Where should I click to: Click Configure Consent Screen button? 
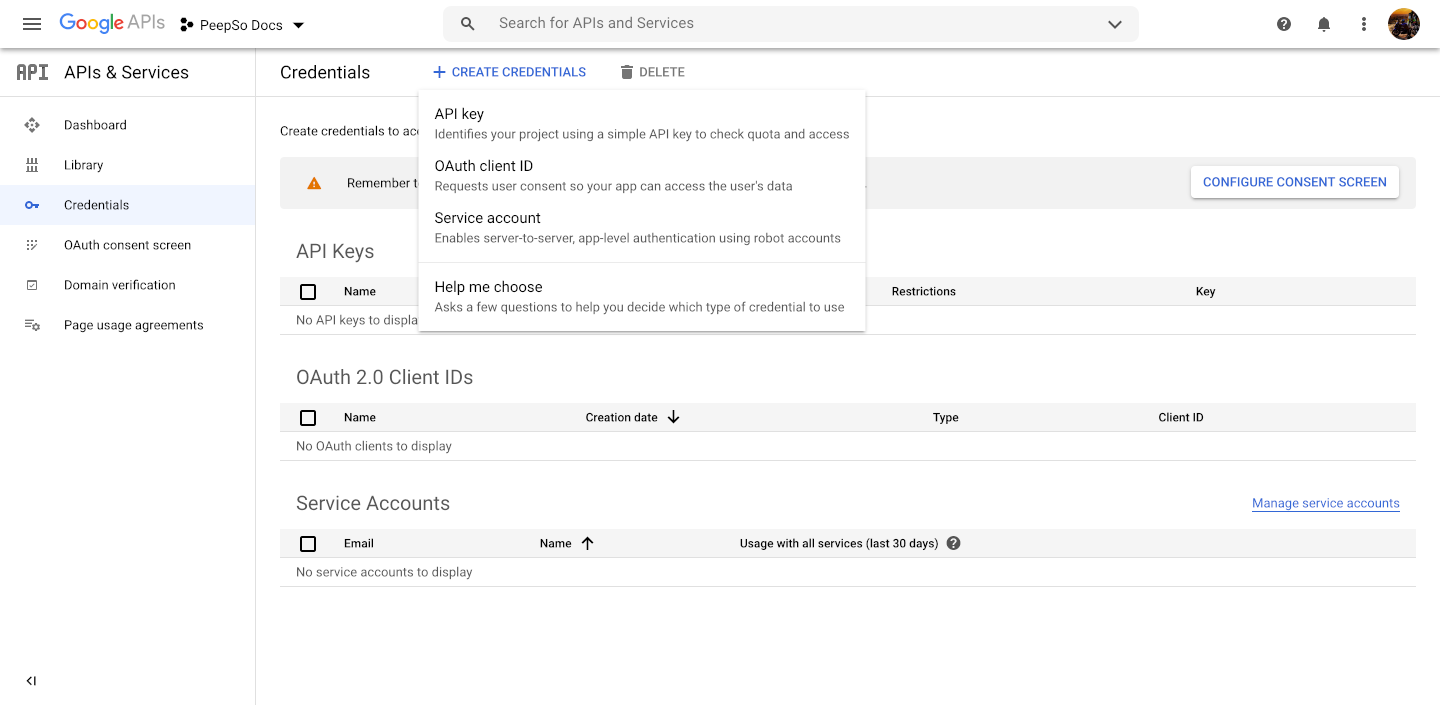click(1295, 182)
